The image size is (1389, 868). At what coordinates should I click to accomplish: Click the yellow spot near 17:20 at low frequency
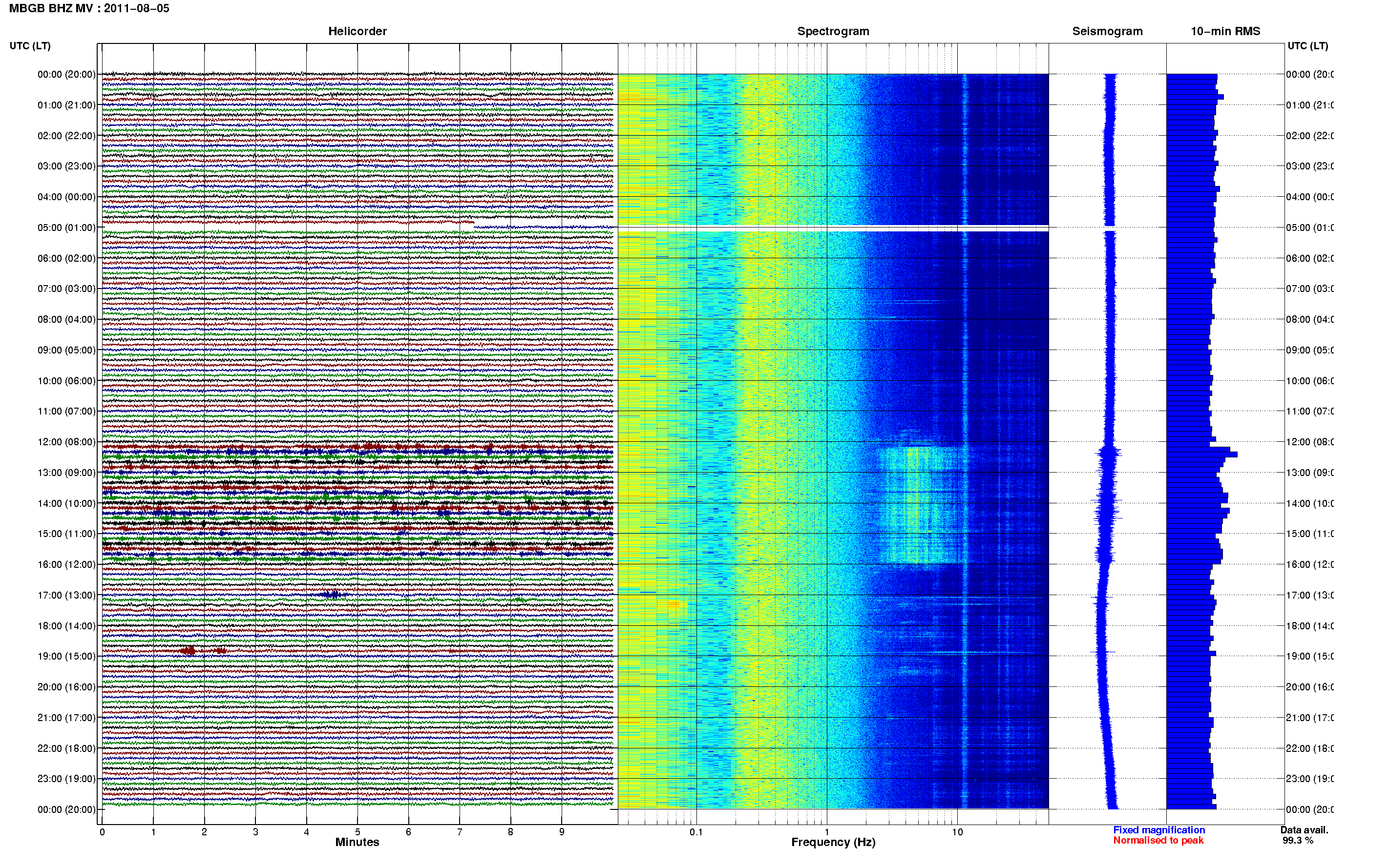point(674,604)
